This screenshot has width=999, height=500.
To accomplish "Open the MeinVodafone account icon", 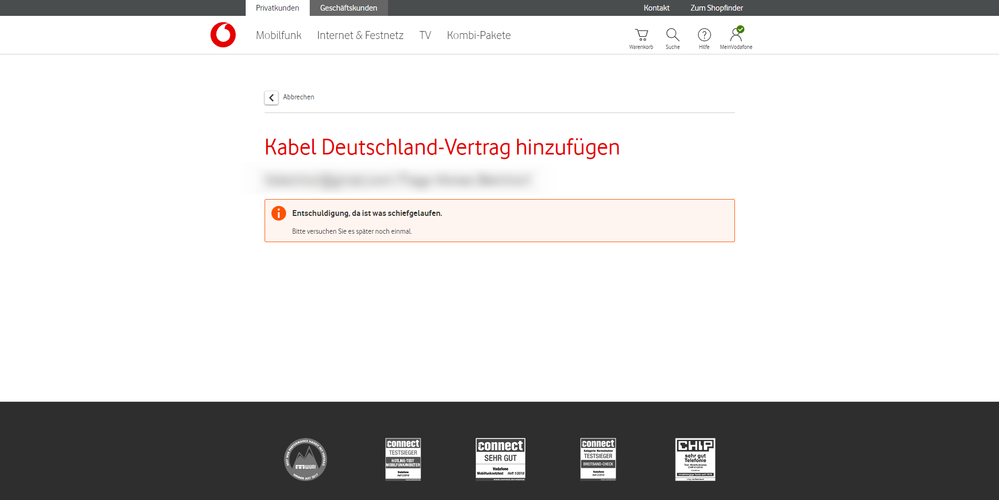I will point(736,34).
